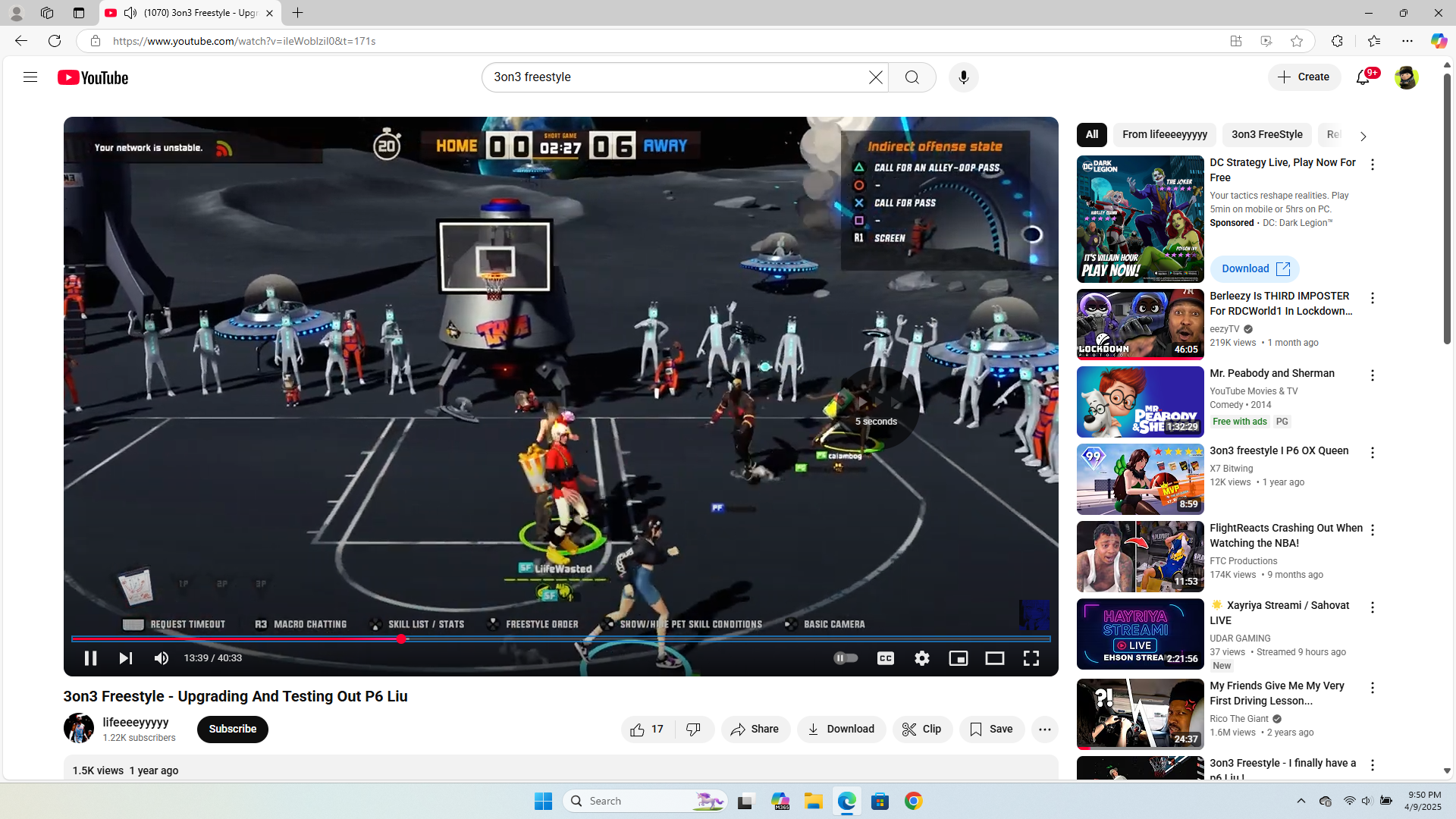Toggle closed captions on video
1456x819 pixels.
[886, 658]
